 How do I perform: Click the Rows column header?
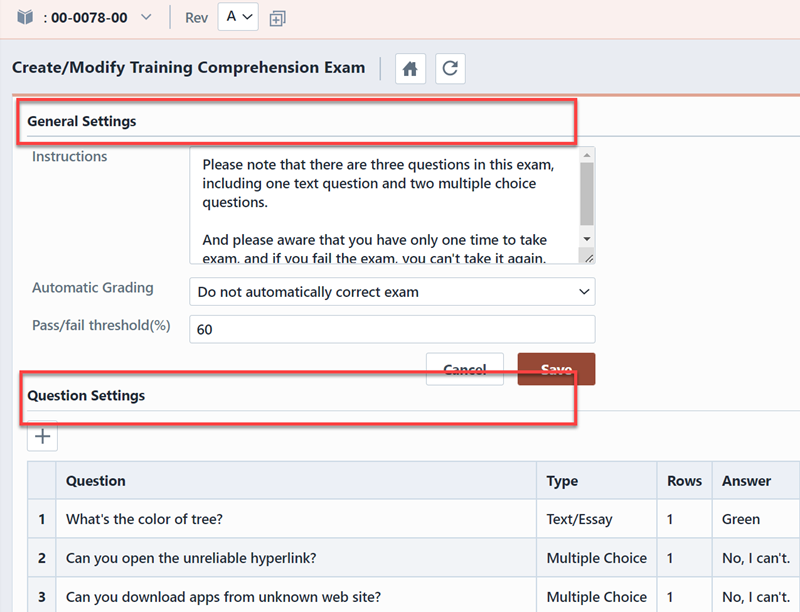(x=685, y=480)
